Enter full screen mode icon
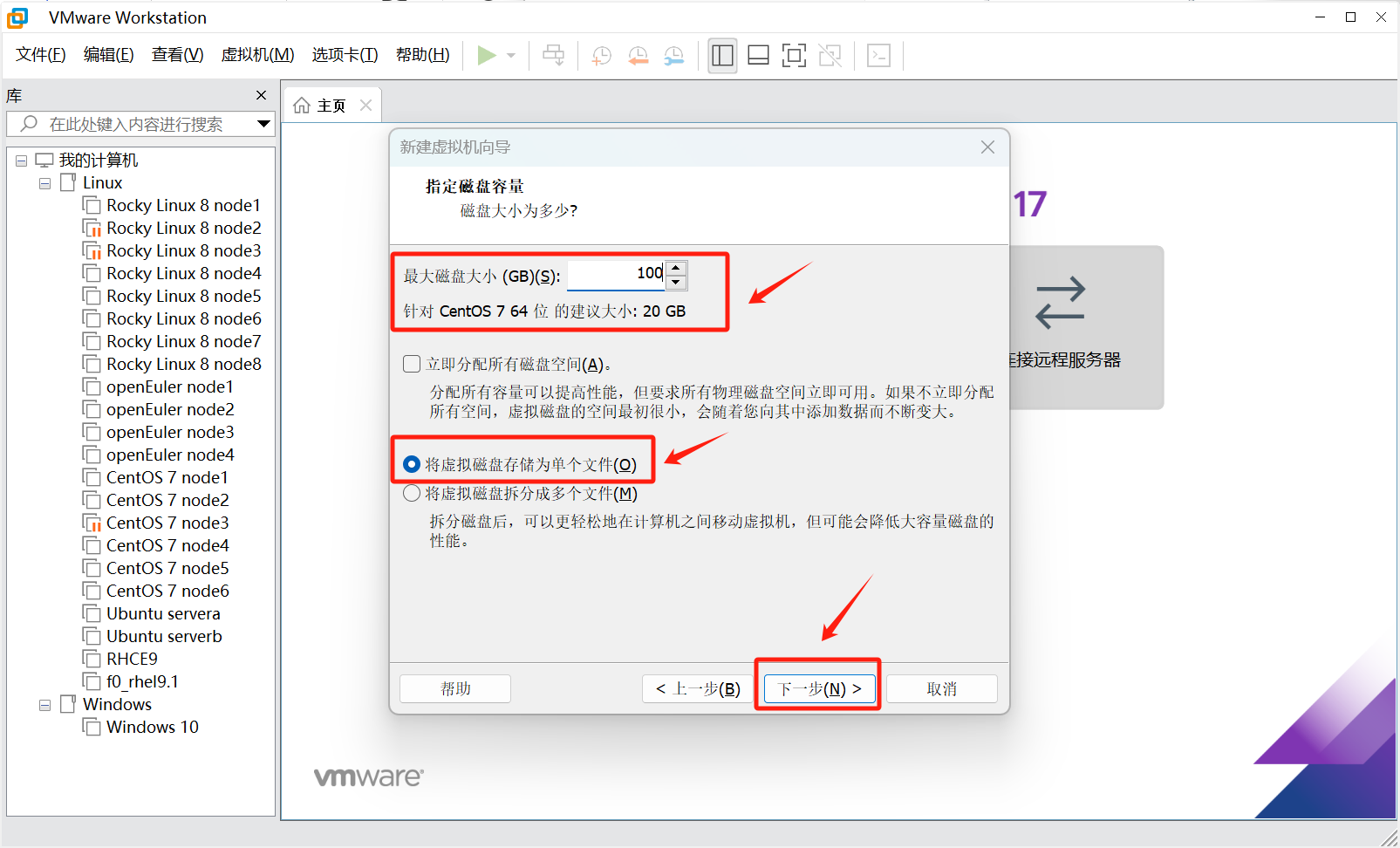 [794, 56]
